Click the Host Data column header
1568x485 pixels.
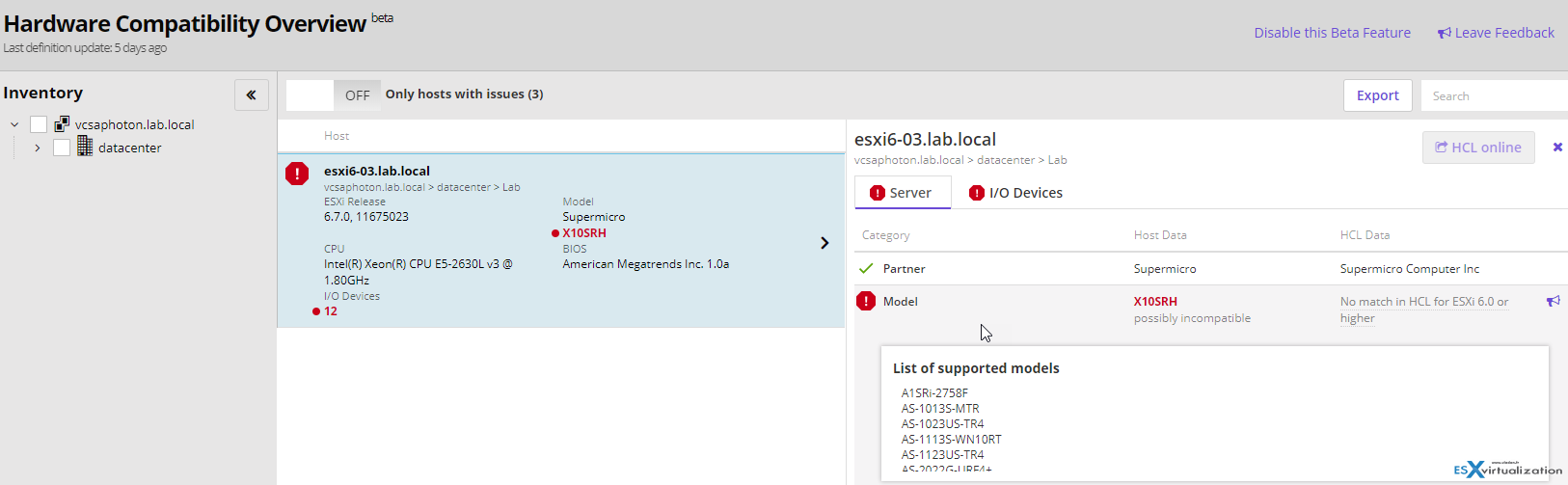[x=1160, y=235]
